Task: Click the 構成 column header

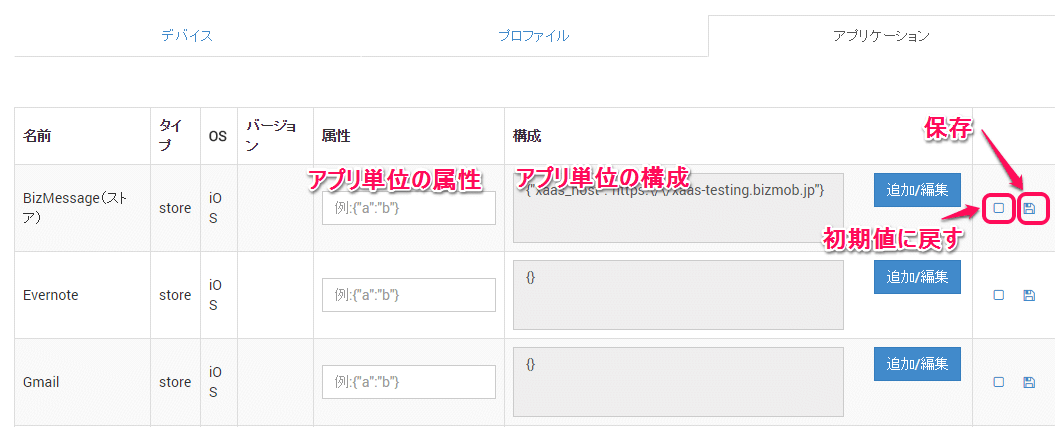Action: (x=527, y=136)
